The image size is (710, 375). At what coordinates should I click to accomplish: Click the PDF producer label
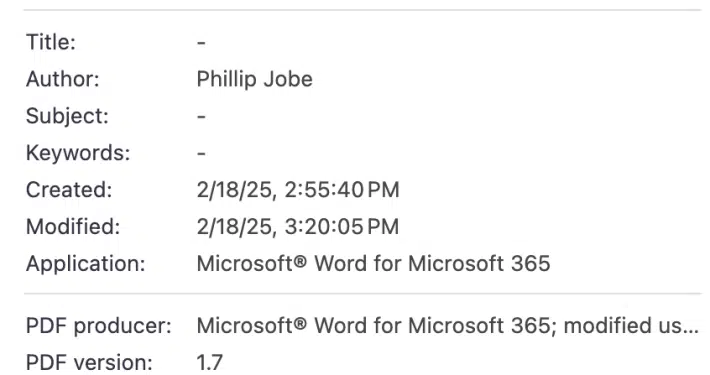click(x=99, y=326)
